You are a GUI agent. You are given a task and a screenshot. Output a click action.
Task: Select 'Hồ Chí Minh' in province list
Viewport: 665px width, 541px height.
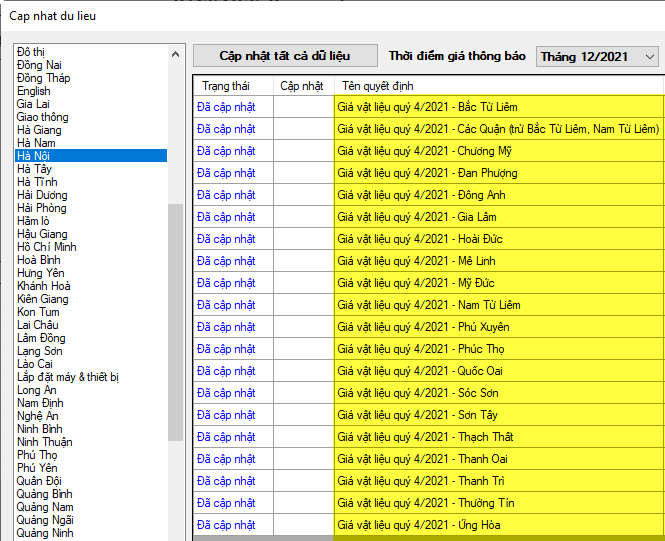(47, 247)
